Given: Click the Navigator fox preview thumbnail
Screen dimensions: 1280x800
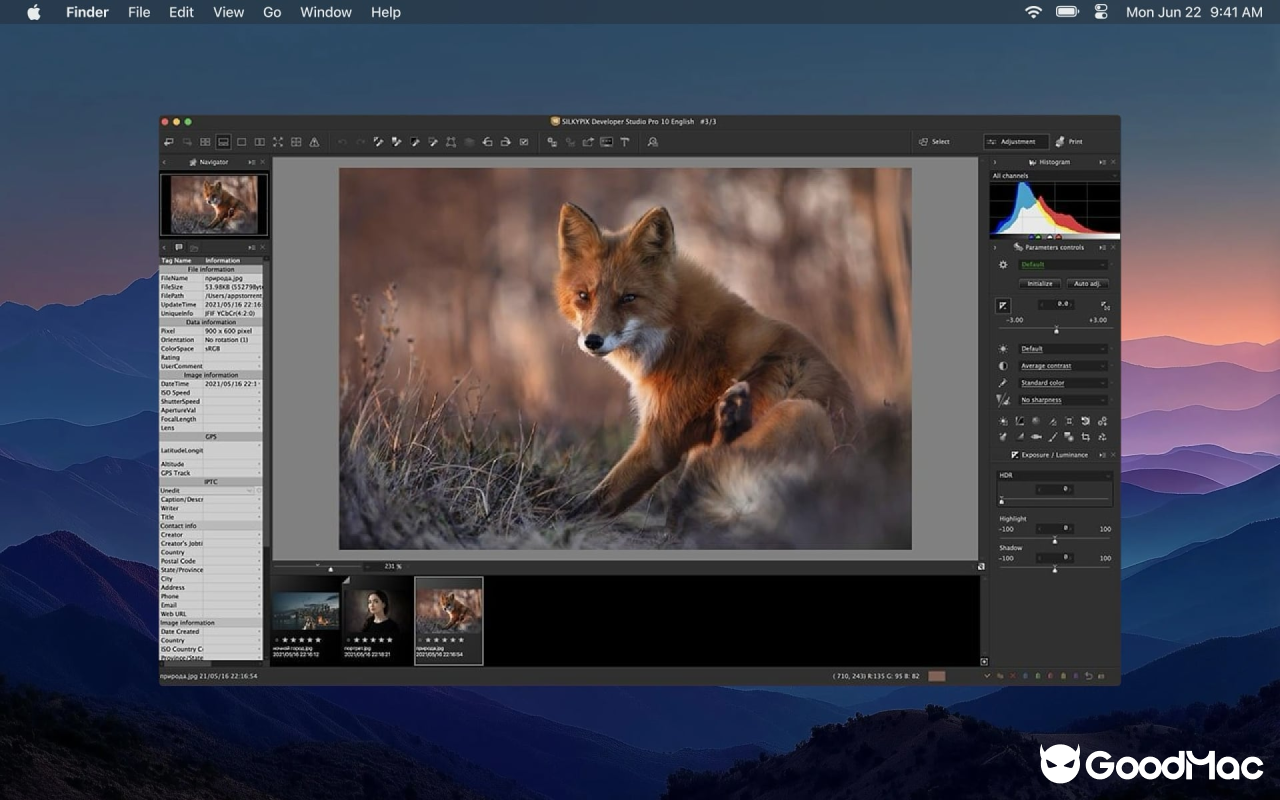Looking at the screenshot, I should 214,205.
